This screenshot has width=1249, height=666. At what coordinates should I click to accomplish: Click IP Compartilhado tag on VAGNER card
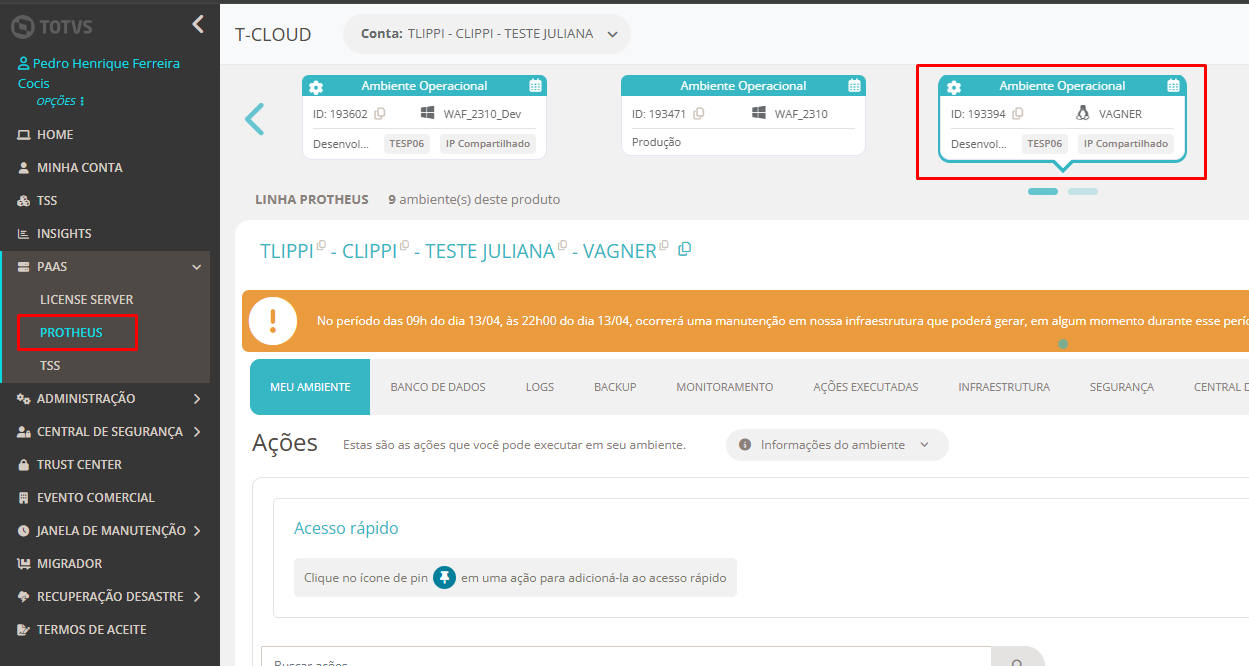pos(1125,144)
